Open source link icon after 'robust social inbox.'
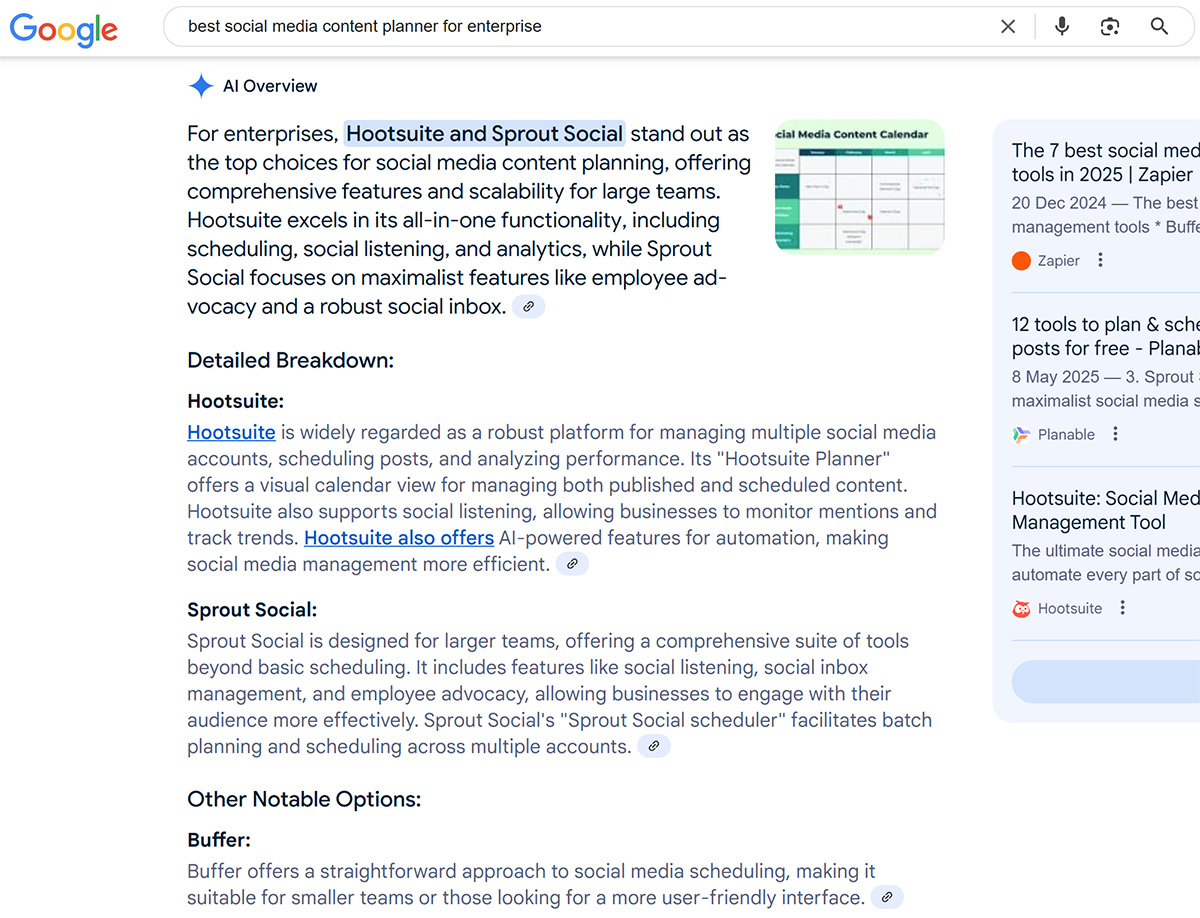The image size is (1200, 918). [x=529, y=307]
